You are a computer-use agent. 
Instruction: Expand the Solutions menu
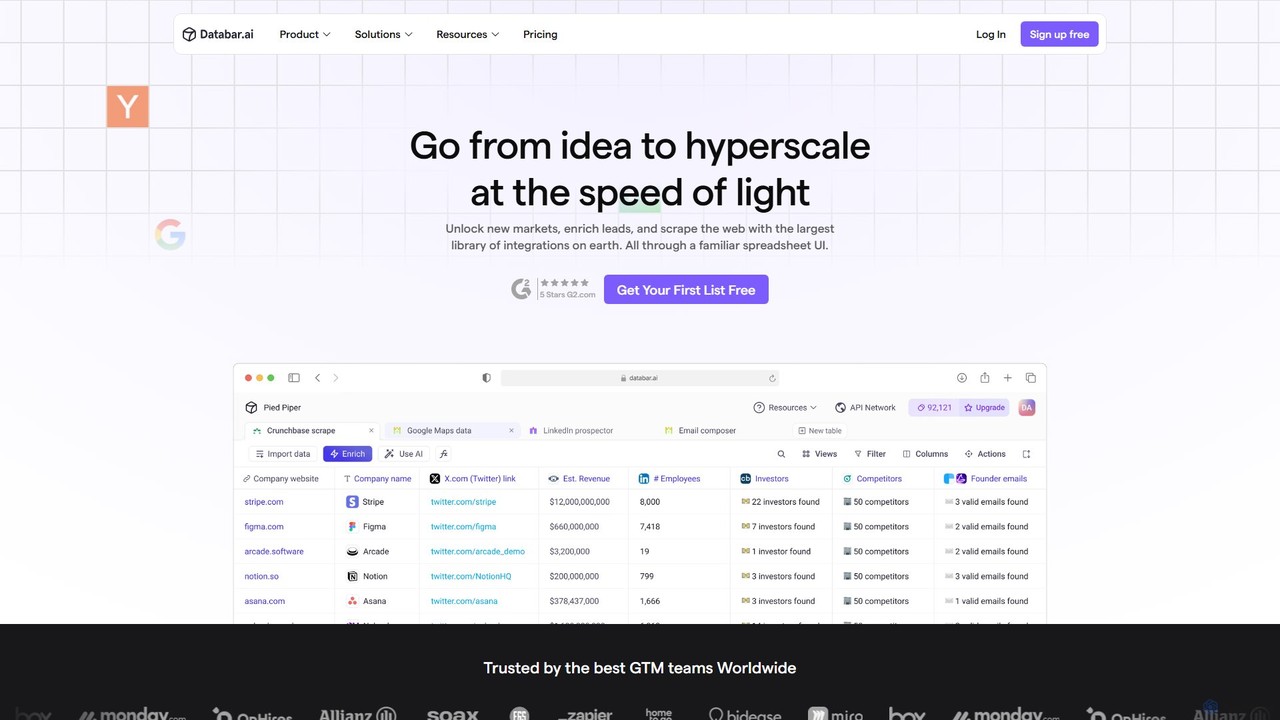point(383,34)
